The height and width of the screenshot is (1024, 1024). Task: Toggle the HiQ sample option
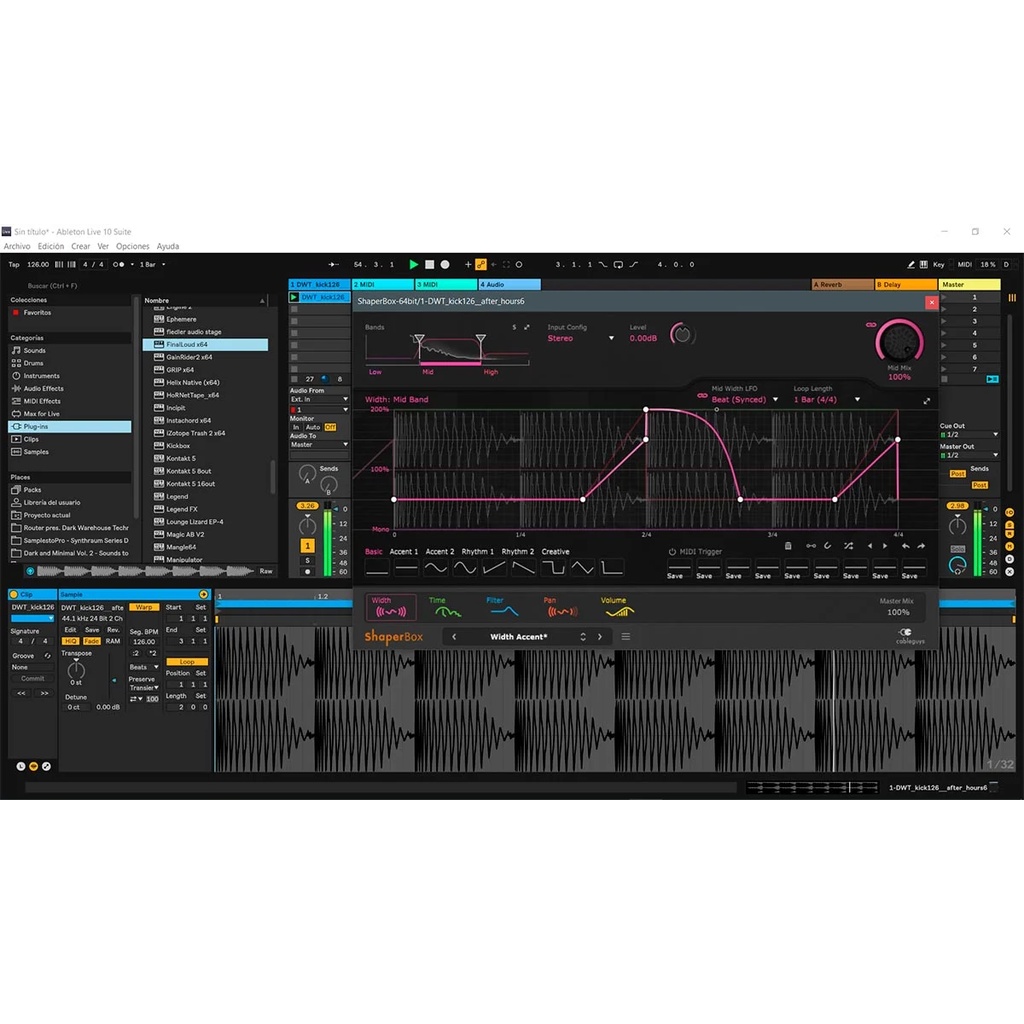coord(70,641)
